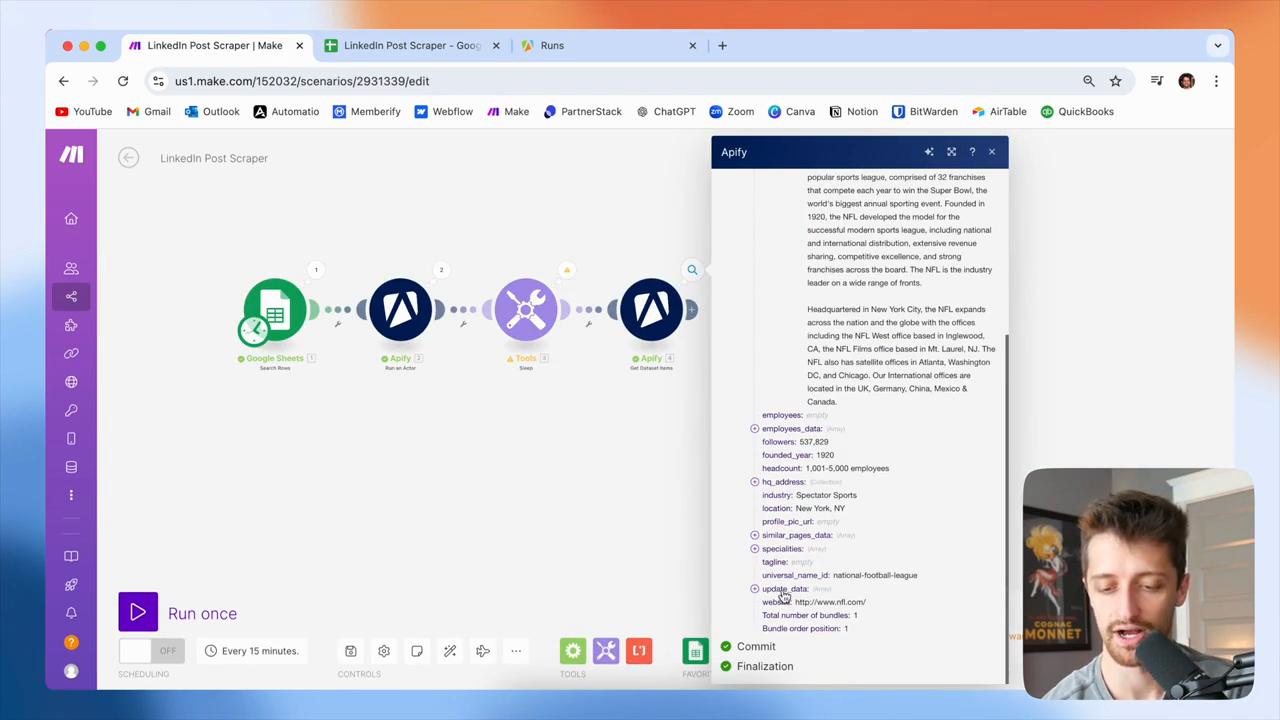1280x720 pixels.
Task: Open Connections link icon in sidebar
Action: click(71, 353)
